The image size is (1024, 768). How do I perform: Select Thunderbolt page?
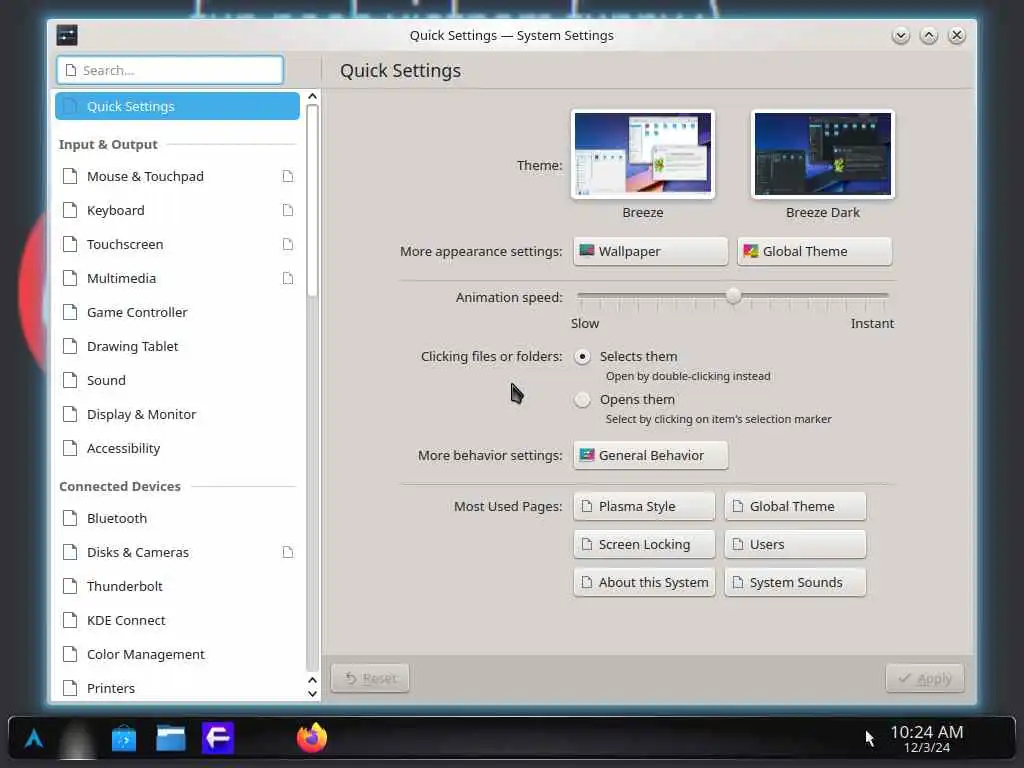tap(177, 586)
